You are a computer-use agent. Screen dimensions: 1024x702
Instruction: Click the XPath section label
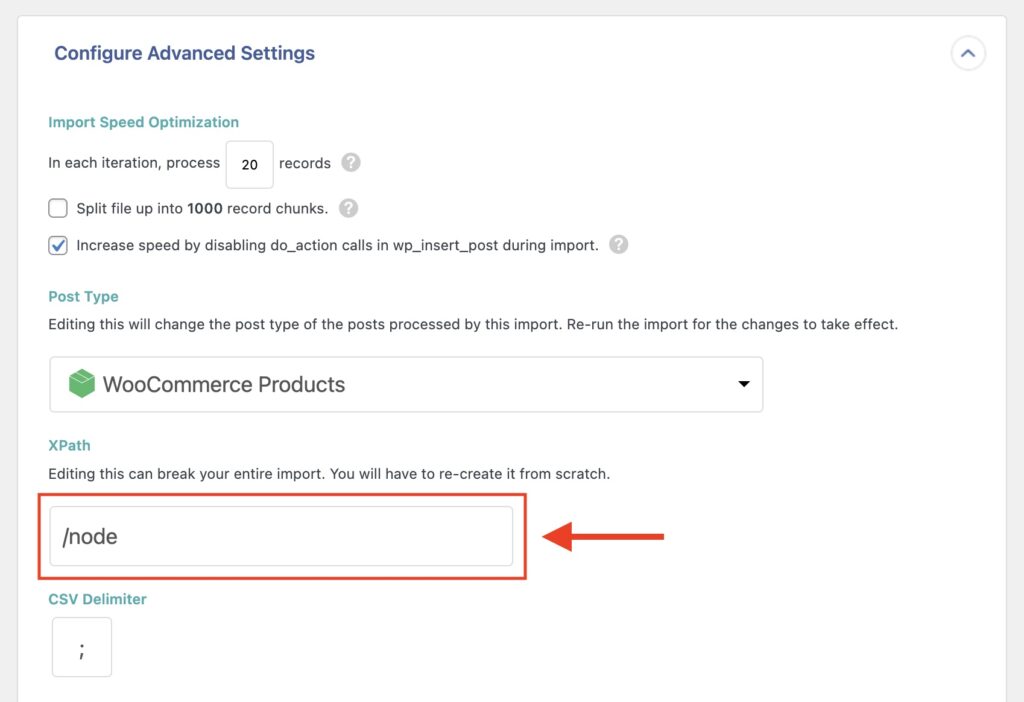(x=69, y=445)
